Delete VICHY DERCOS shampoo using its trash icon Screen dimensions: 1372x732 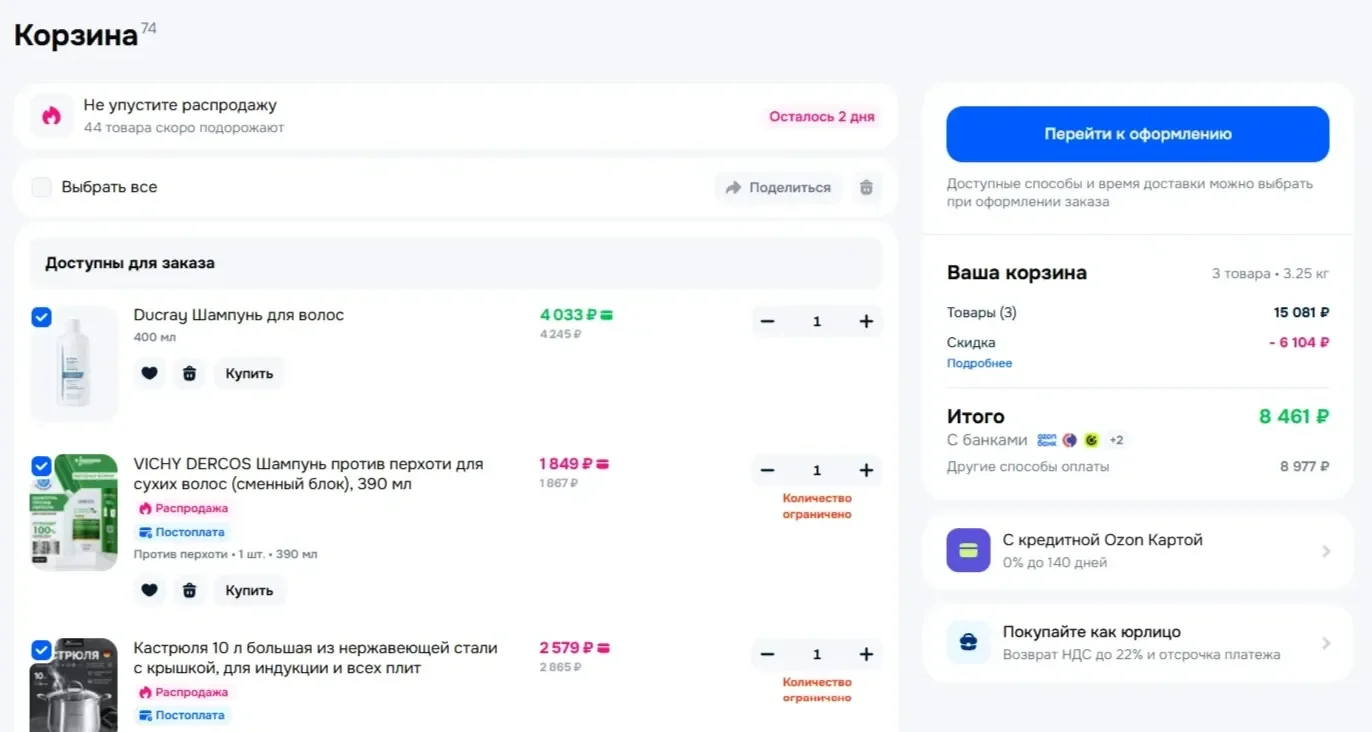(189, 590)
